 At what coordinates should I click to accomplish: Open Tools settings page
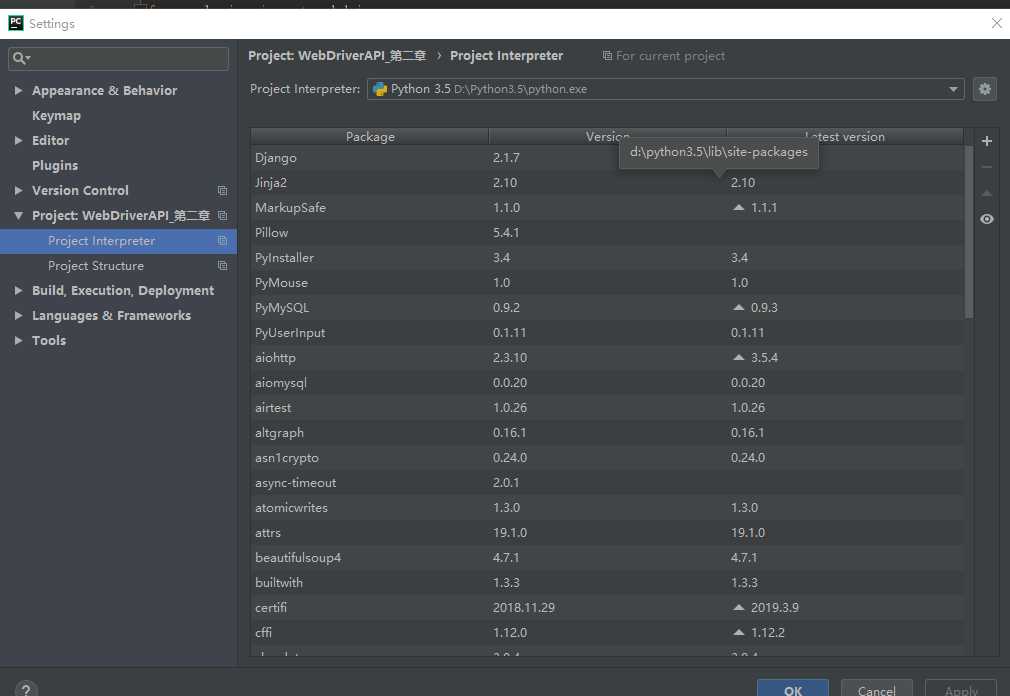pyautogui.click(x=49, y=341)
